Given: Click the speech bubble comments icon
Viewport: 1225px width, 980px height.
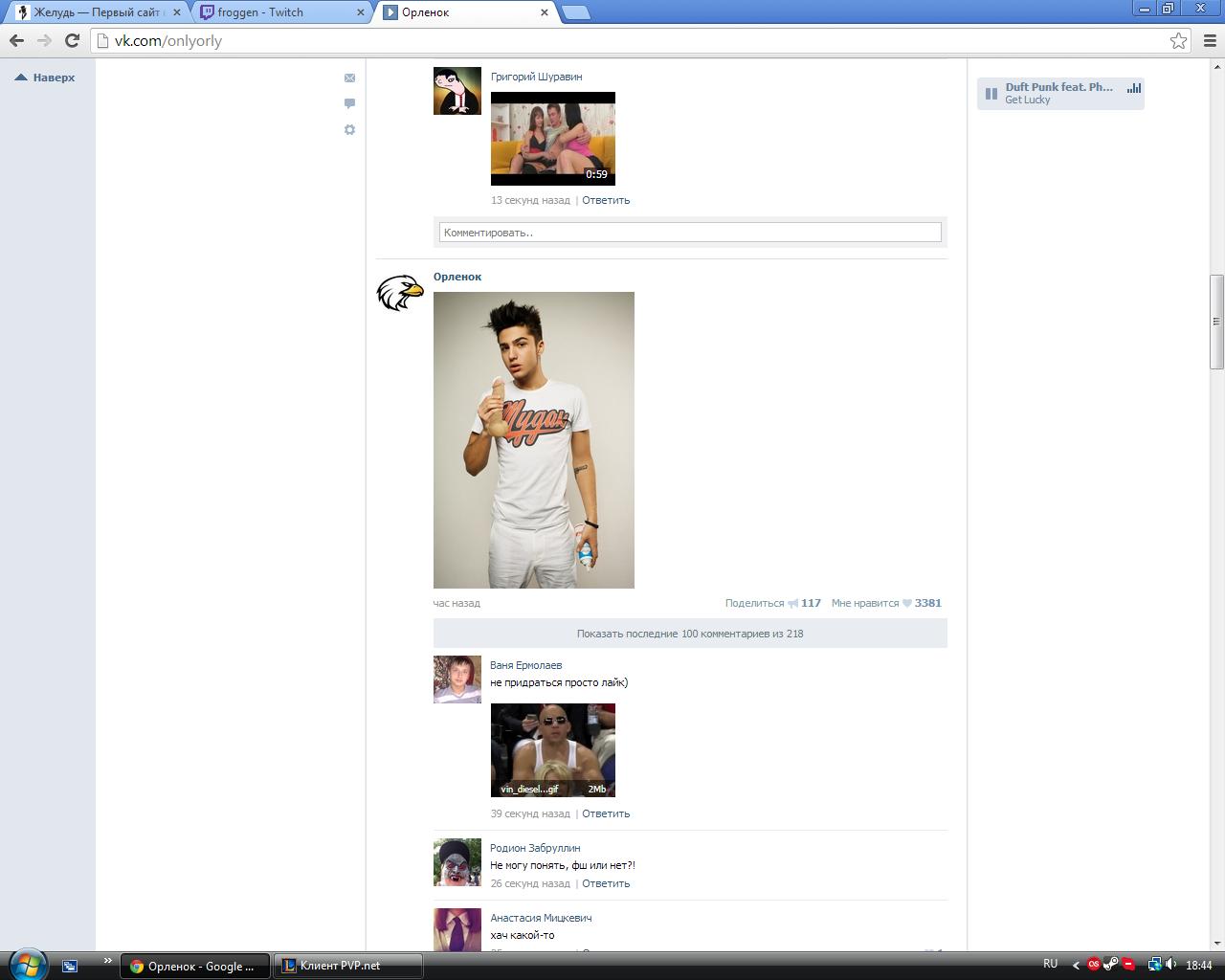Looking at the screenshot, I should pyautogui.click(x=349, y=103).
